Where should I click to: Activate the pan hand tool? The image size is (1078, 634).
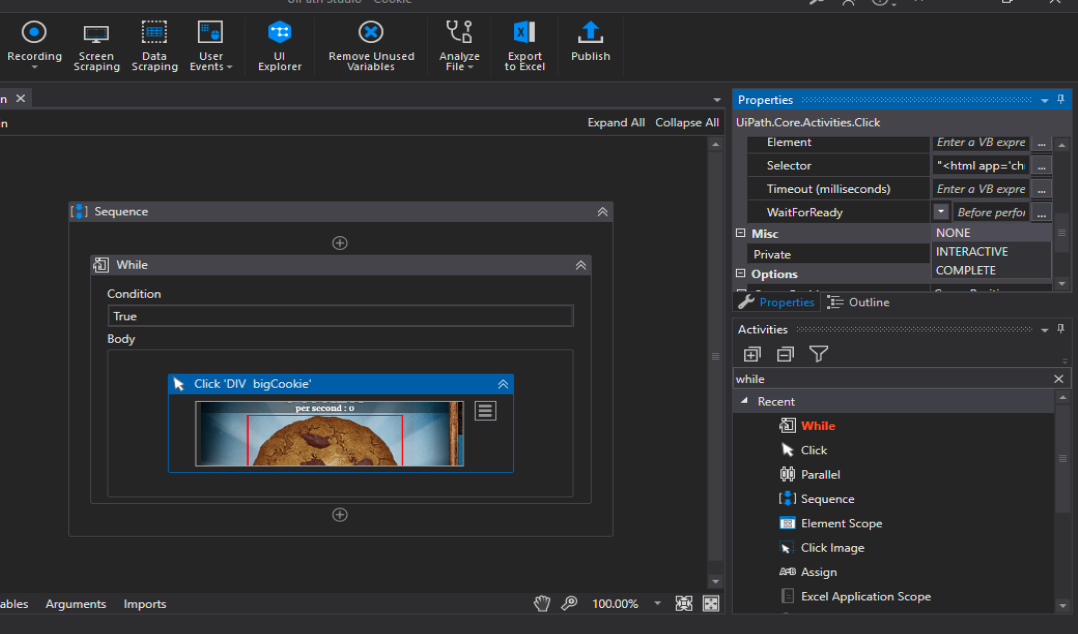tap(542, 604)
